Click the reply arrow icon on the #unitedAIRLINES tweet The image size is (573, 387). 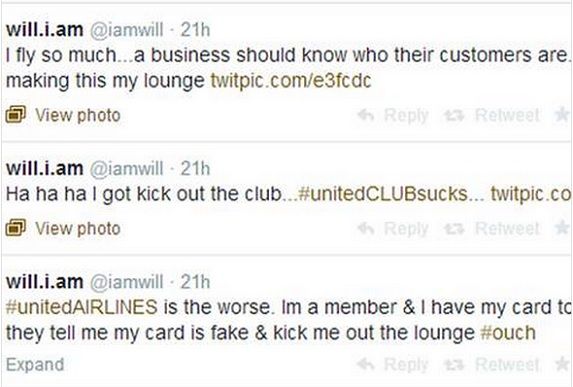click(x=366, y=364)
